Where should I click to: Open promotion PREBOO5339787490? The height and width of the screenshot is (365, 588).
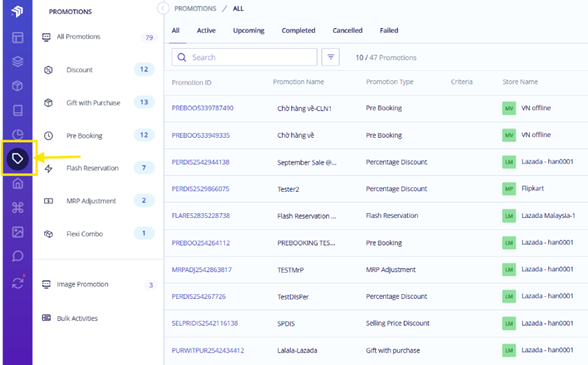(x=202, y=108)
